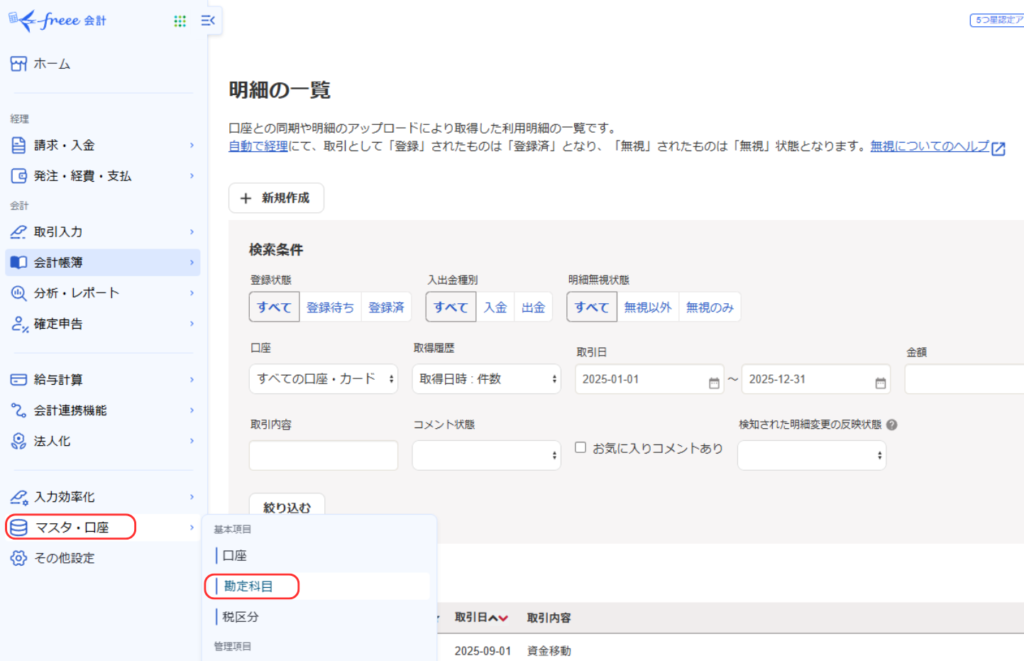Open the green app grid launcher icon

tap(180, 21)
